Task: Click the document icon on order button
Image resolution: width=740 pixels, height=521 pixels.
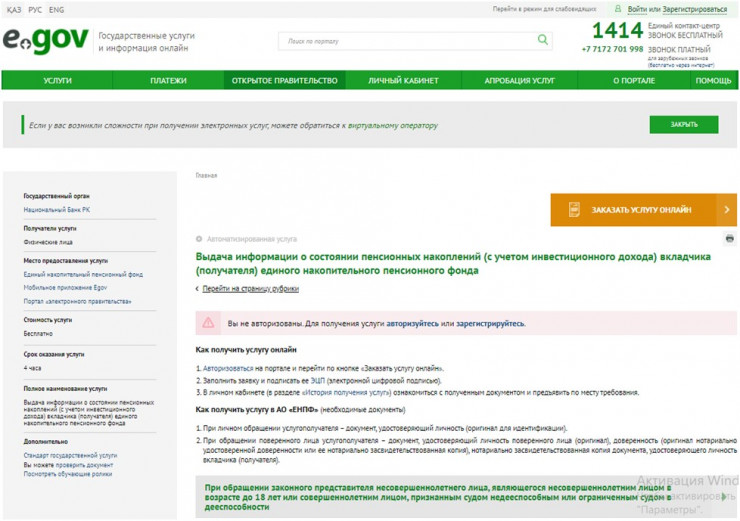Action: 574,210
